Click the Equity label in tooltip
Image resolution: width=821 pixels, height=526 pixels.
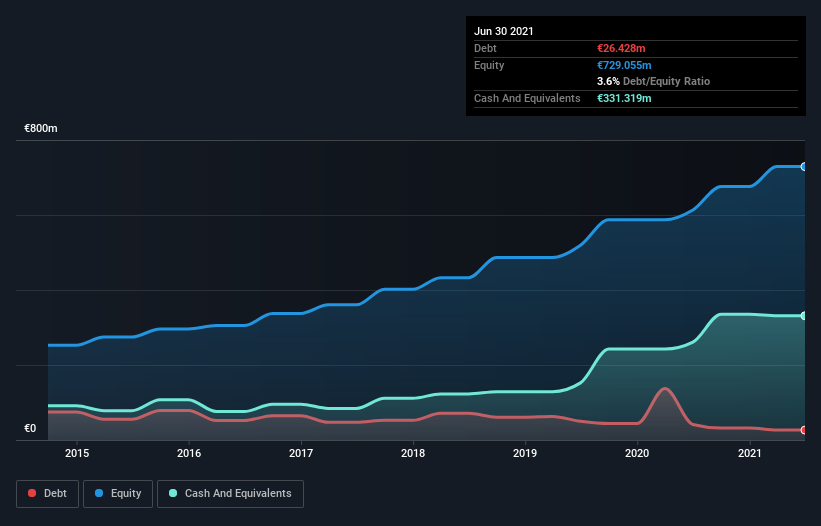(x=489, y=65)
